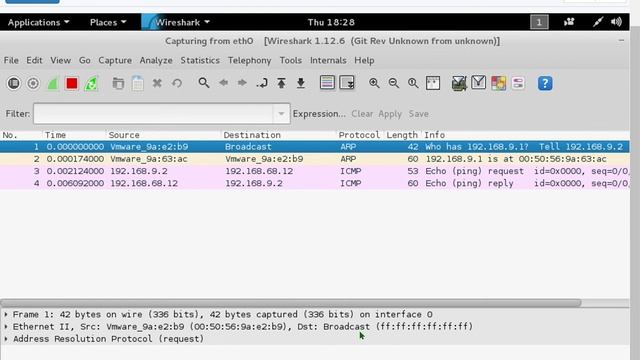640x360 pixels.
Task: Expand the Frame 1 details row
Action: pyautogui.click(x=6, y=314)
